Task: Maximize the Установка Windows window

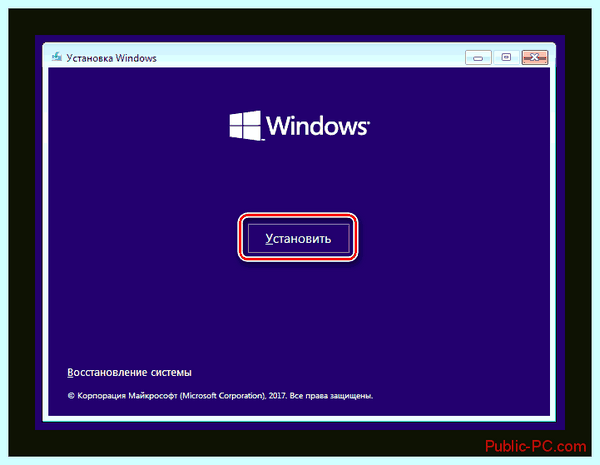Action: (x=506, y=57)
